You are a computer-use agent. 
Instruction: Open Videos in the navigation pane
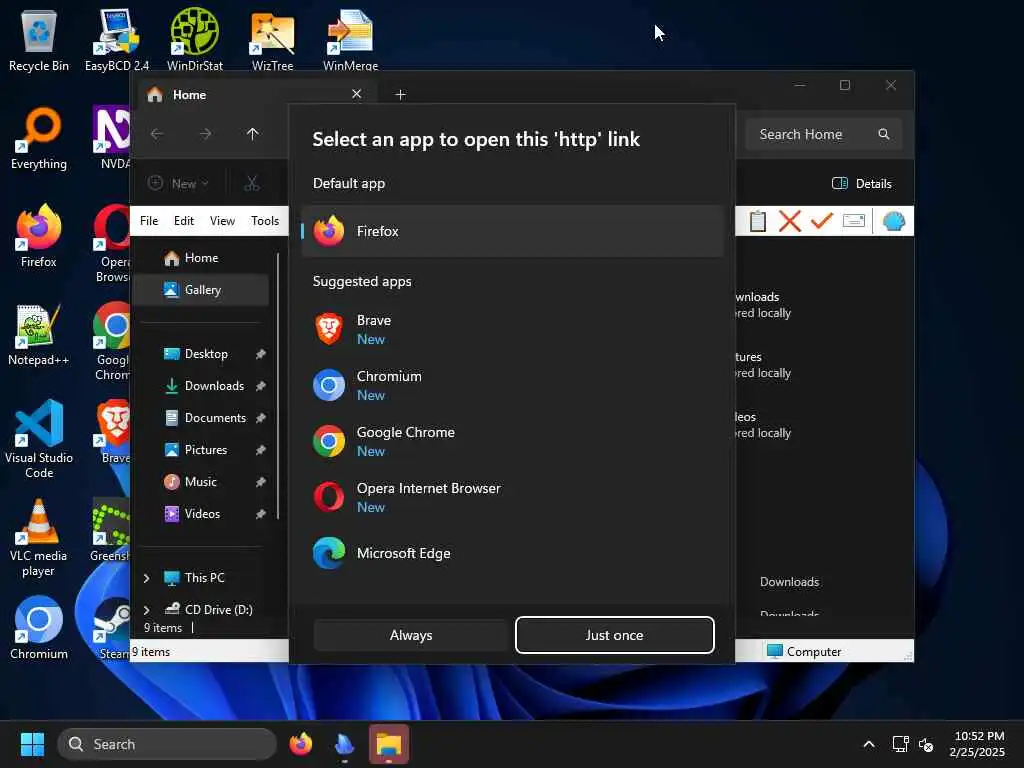point(201,514)
